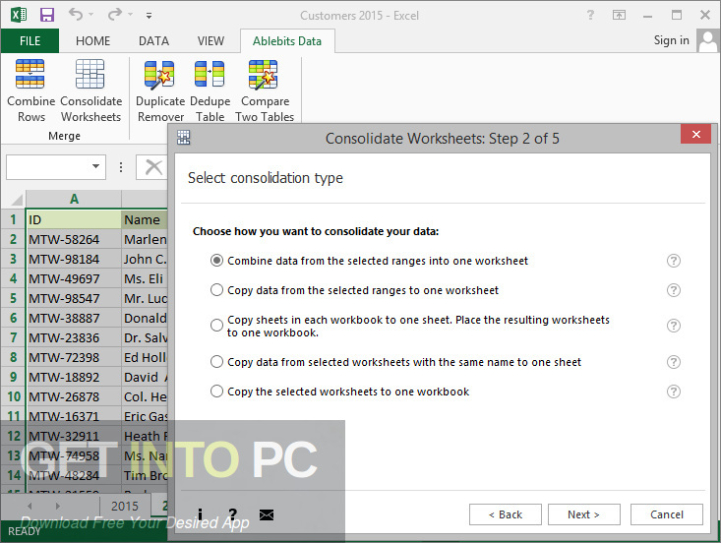The height and width of the screenshot is (543, 721).
Task: Click the Excel application logo icon
Action: [19, 15]
